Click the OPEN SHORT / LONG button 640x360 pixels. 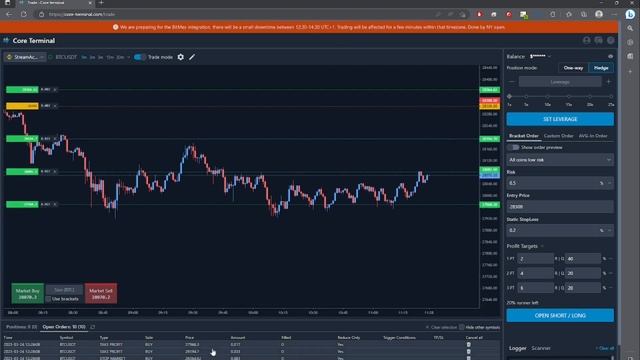pyautogui.click(x=560, y=316)
